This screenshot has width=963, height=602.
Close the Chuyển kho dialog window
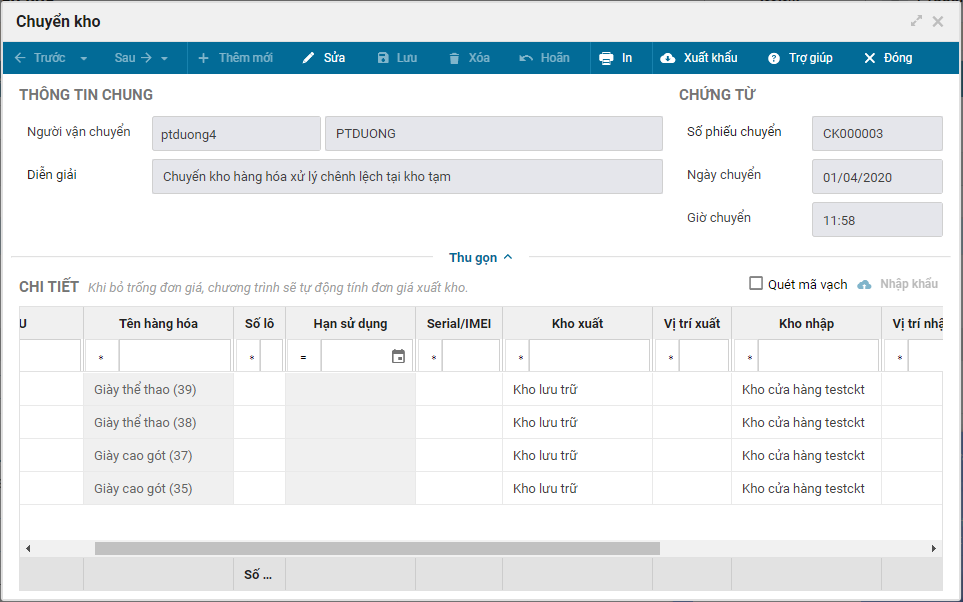pyautogui.click(x=938, y=22)
